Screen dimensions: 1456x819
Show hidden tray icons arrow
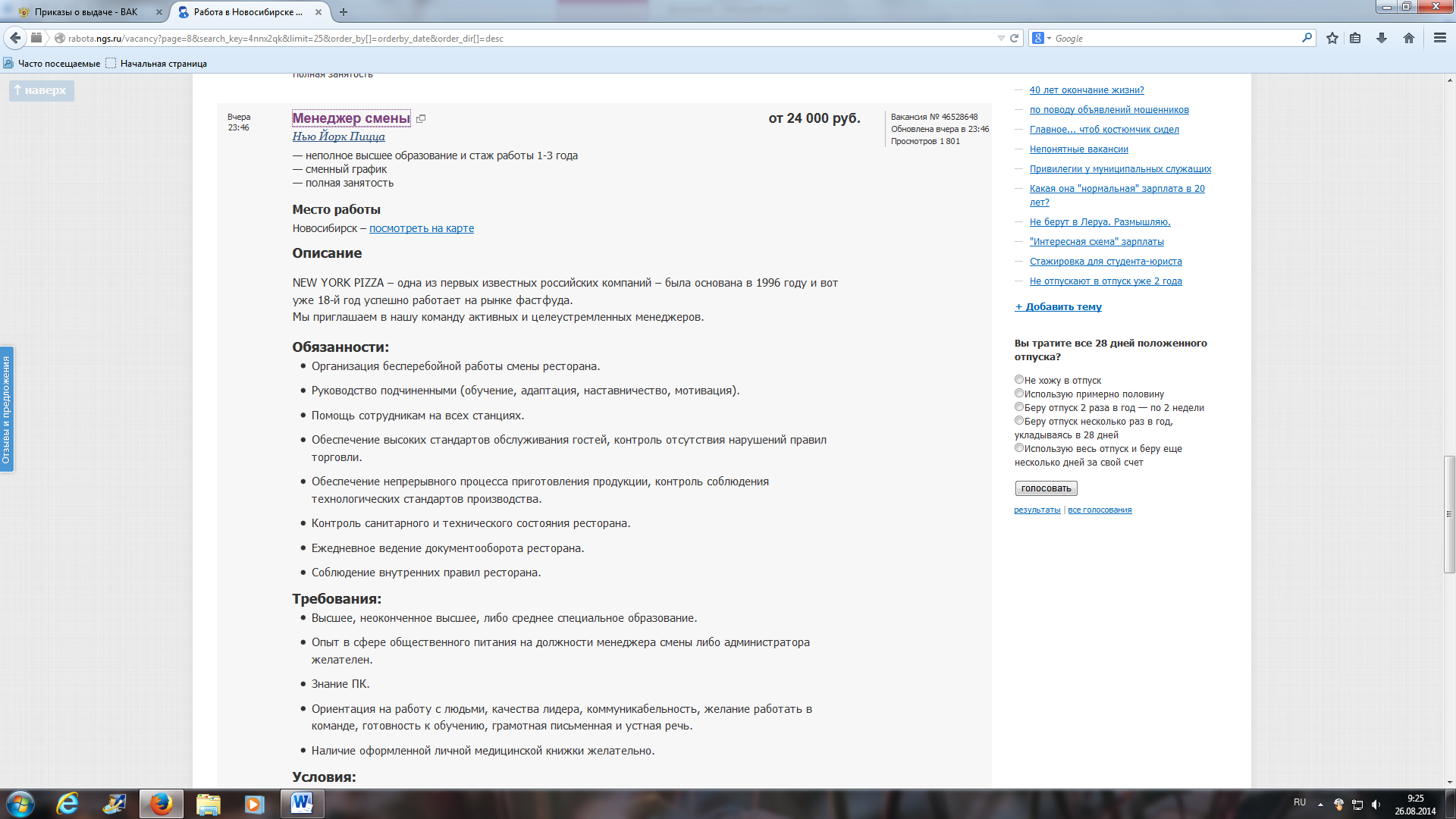click(1320, 804)
